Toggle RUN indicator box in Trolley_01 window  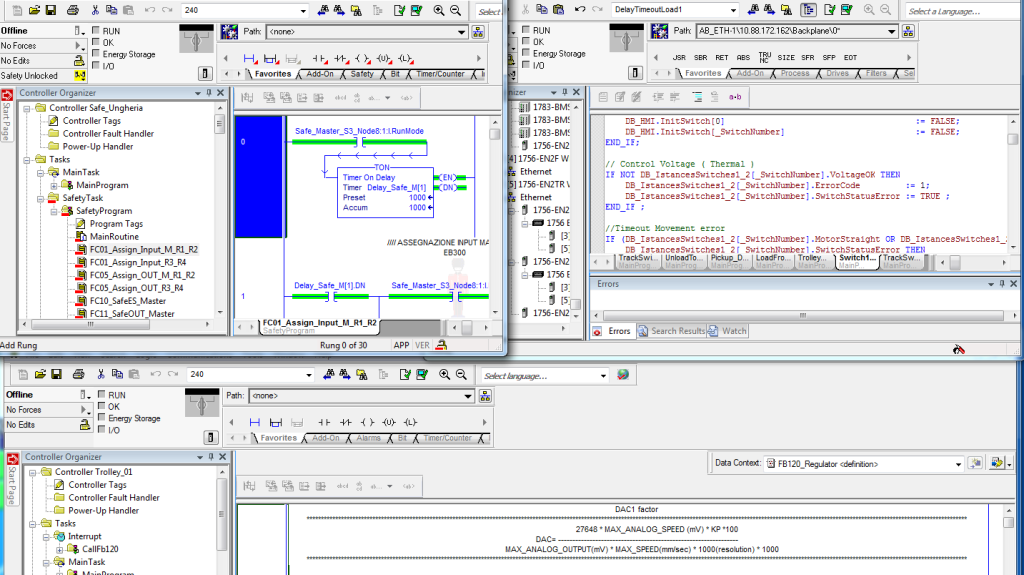pyautogui.click(x=101, y=394)
